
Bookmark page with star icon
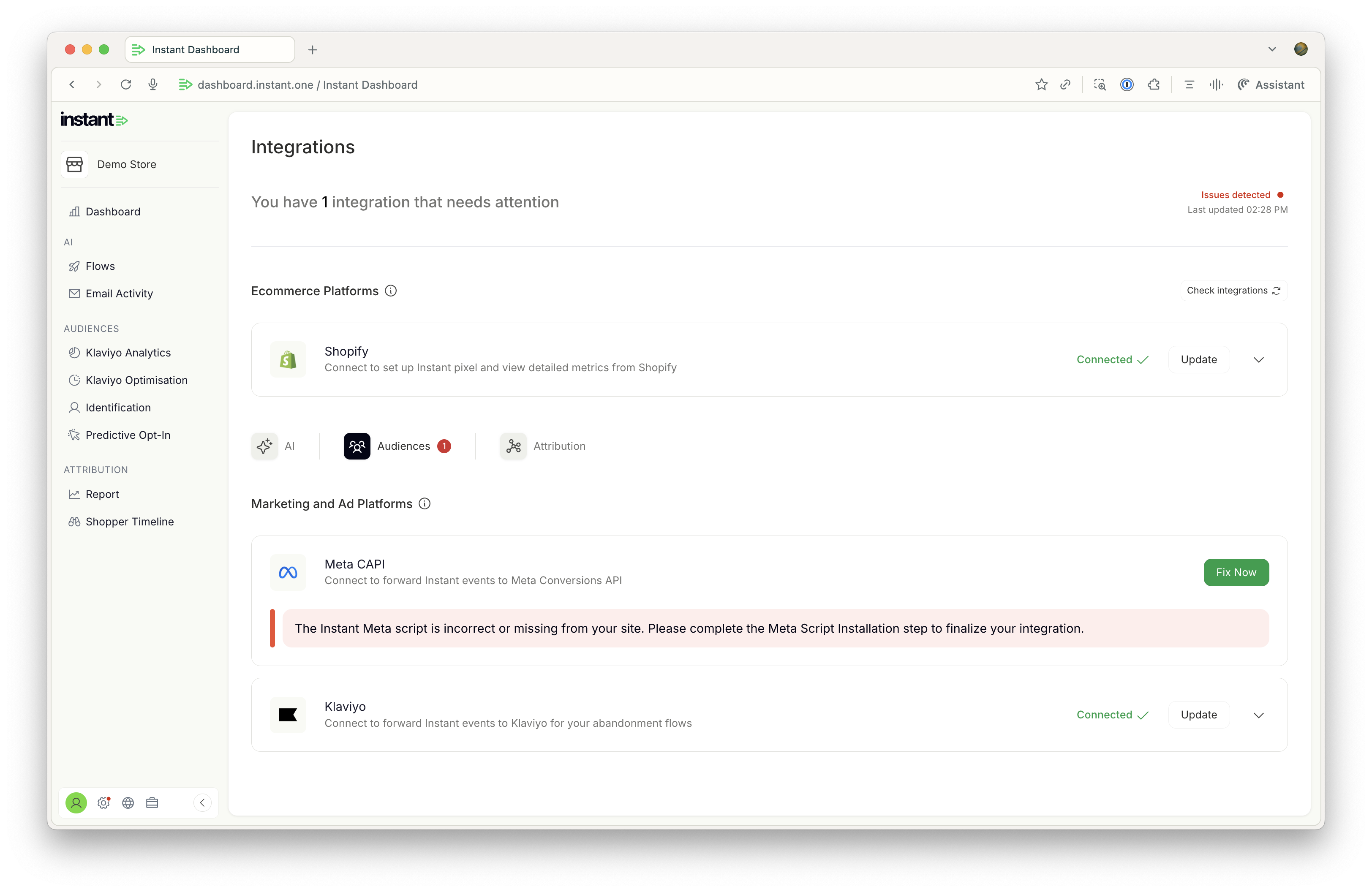(x=1041, y=85)
